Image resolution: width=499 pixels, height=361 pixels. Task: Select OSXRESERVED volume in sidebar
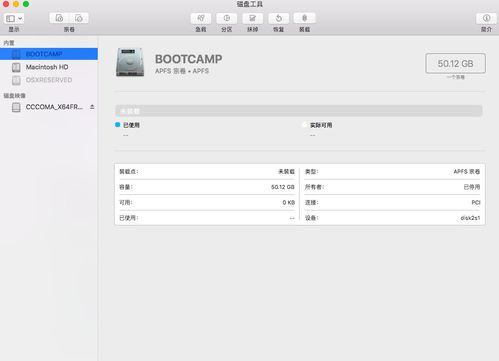pyautogui.click(x=49, y=80)
